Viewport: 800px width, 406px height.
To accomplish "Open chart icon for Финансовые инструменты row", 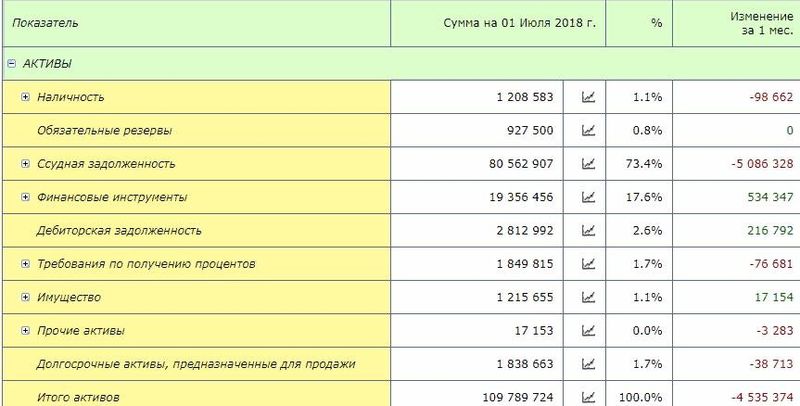I will pyautogui.click(x=588, y=197).
